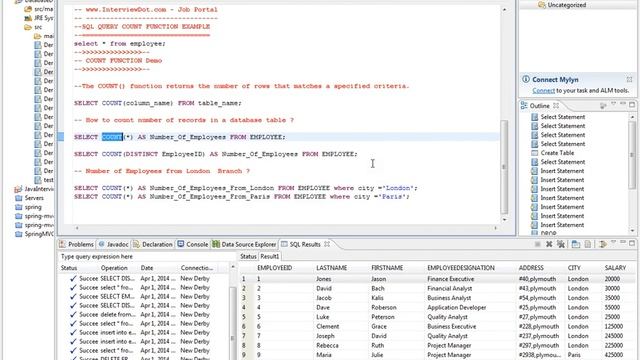Click the Connect link for Mylyn

click(x=543, y=91)
